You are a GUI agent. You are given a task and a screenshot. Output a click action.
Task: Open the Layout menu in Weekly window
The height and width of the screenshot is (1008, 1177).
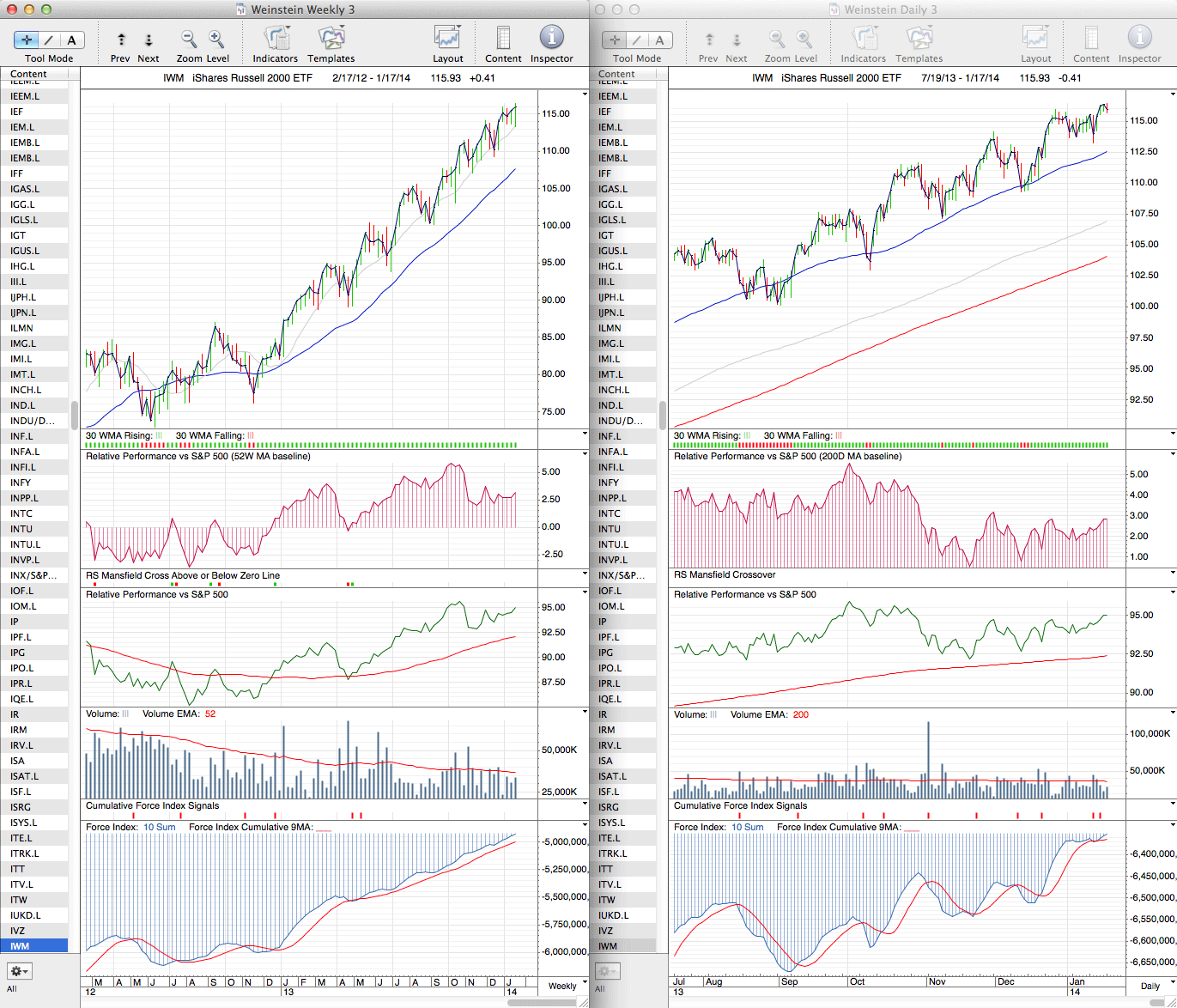point(447,39)
